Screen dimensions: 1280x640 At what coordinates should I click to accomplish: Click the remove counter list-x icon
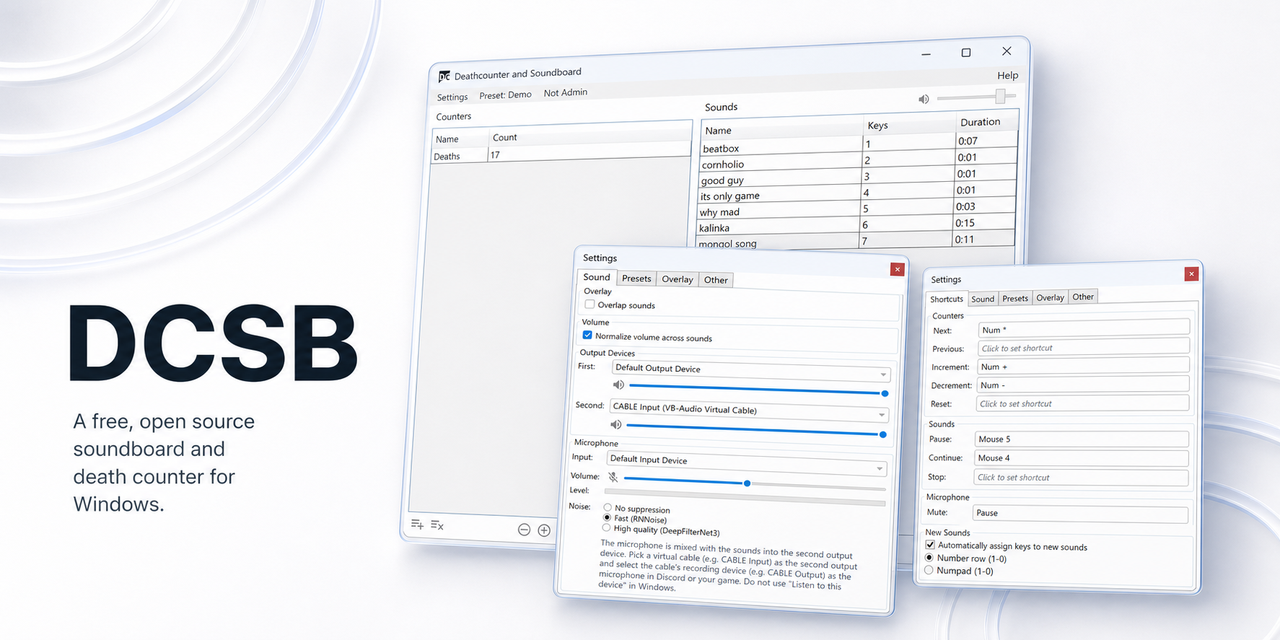tap(437, 525)
